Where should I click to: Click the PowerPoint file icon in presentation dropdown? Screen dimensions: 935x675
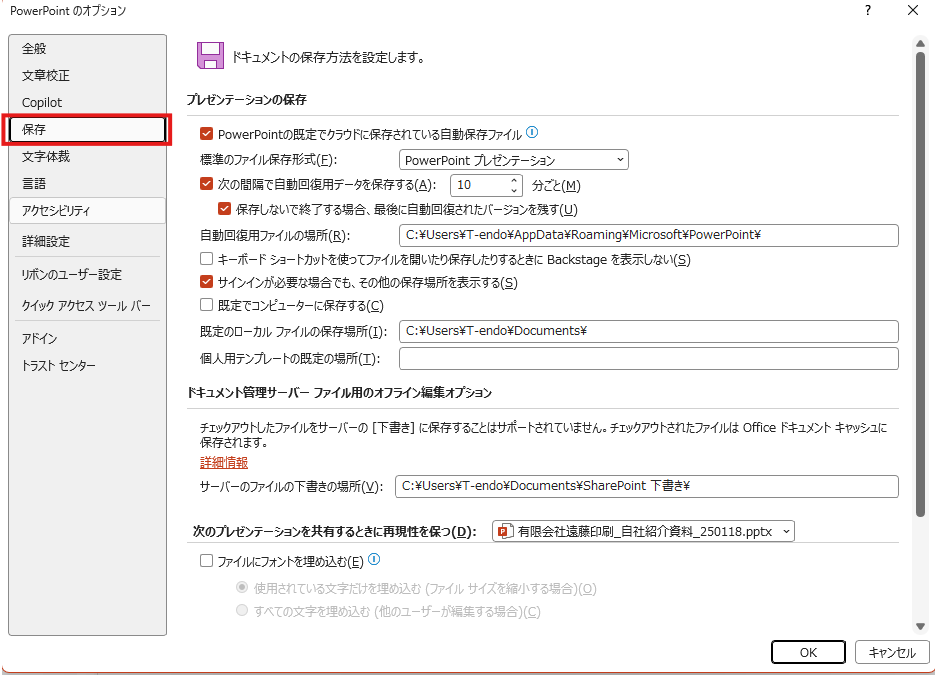point(504,532)
